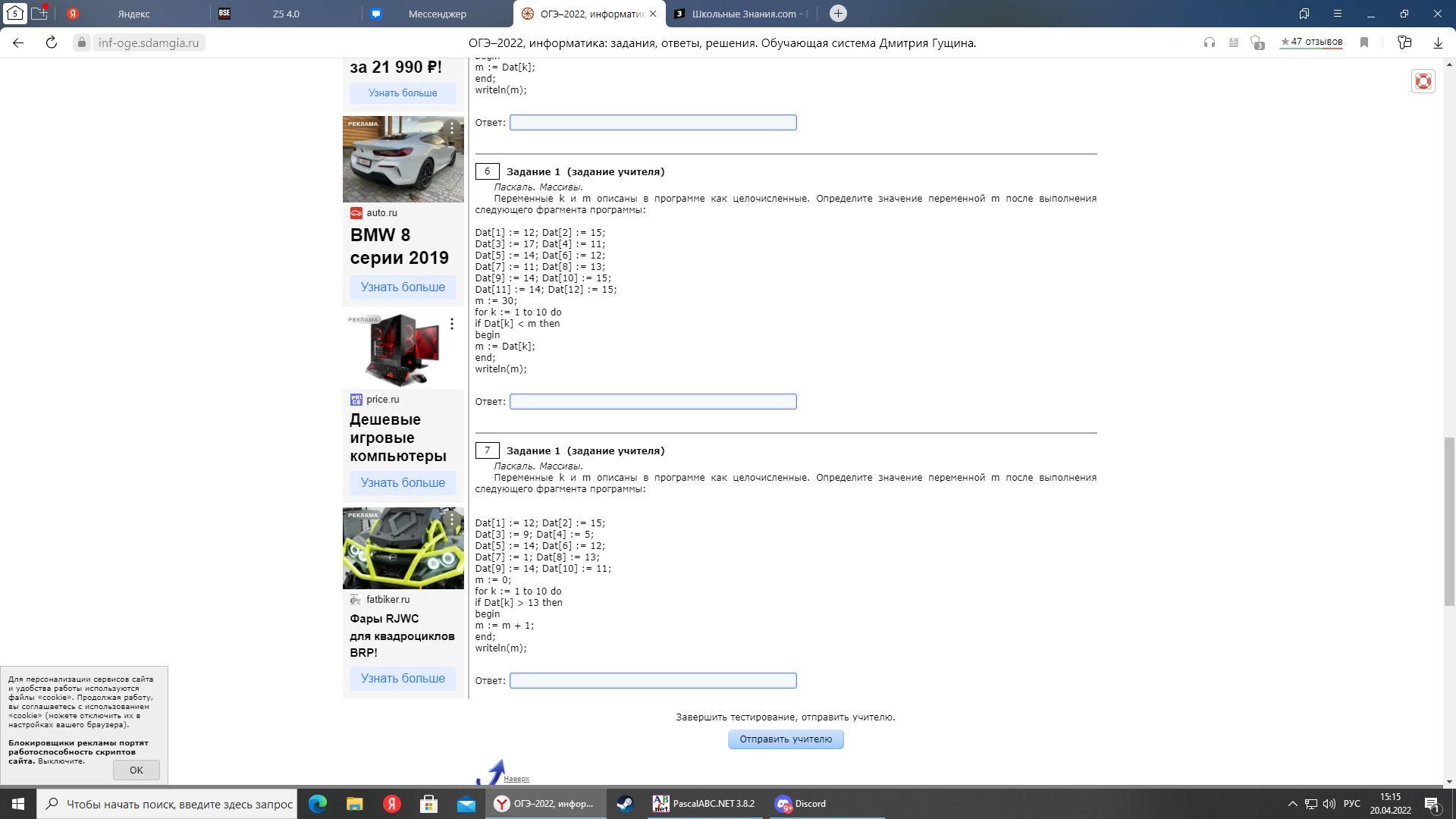Open the read-aloud headphones icon
This screenshot has height=819, width=1456.
1210,42
